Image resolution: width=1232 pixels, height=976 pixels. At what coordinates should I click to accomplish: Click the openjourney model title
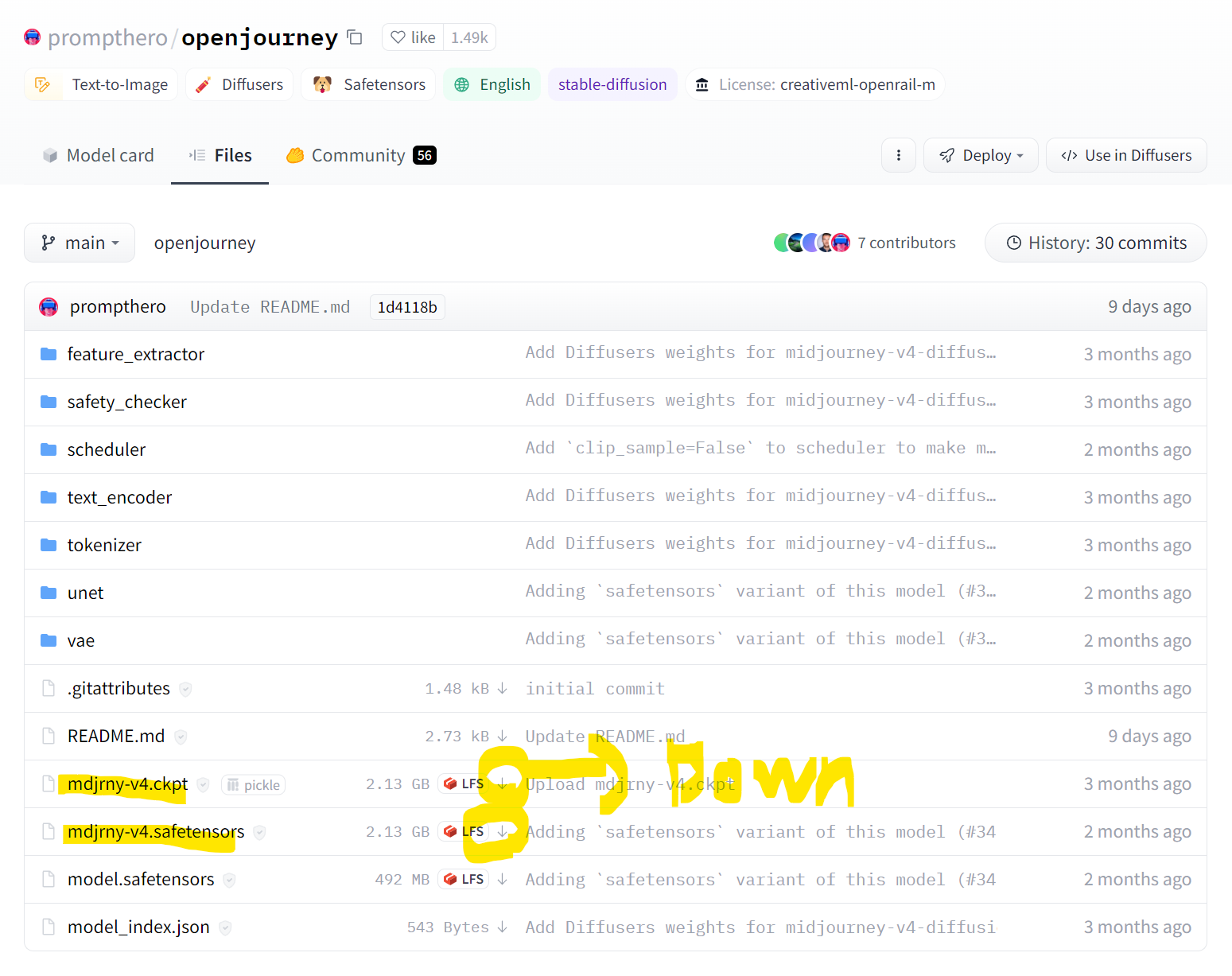point(260,37)
